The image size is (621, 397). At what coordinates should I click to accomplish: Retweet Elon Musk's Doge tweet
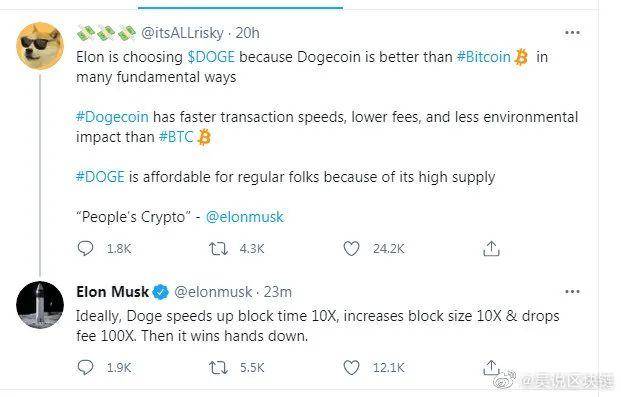218,368
